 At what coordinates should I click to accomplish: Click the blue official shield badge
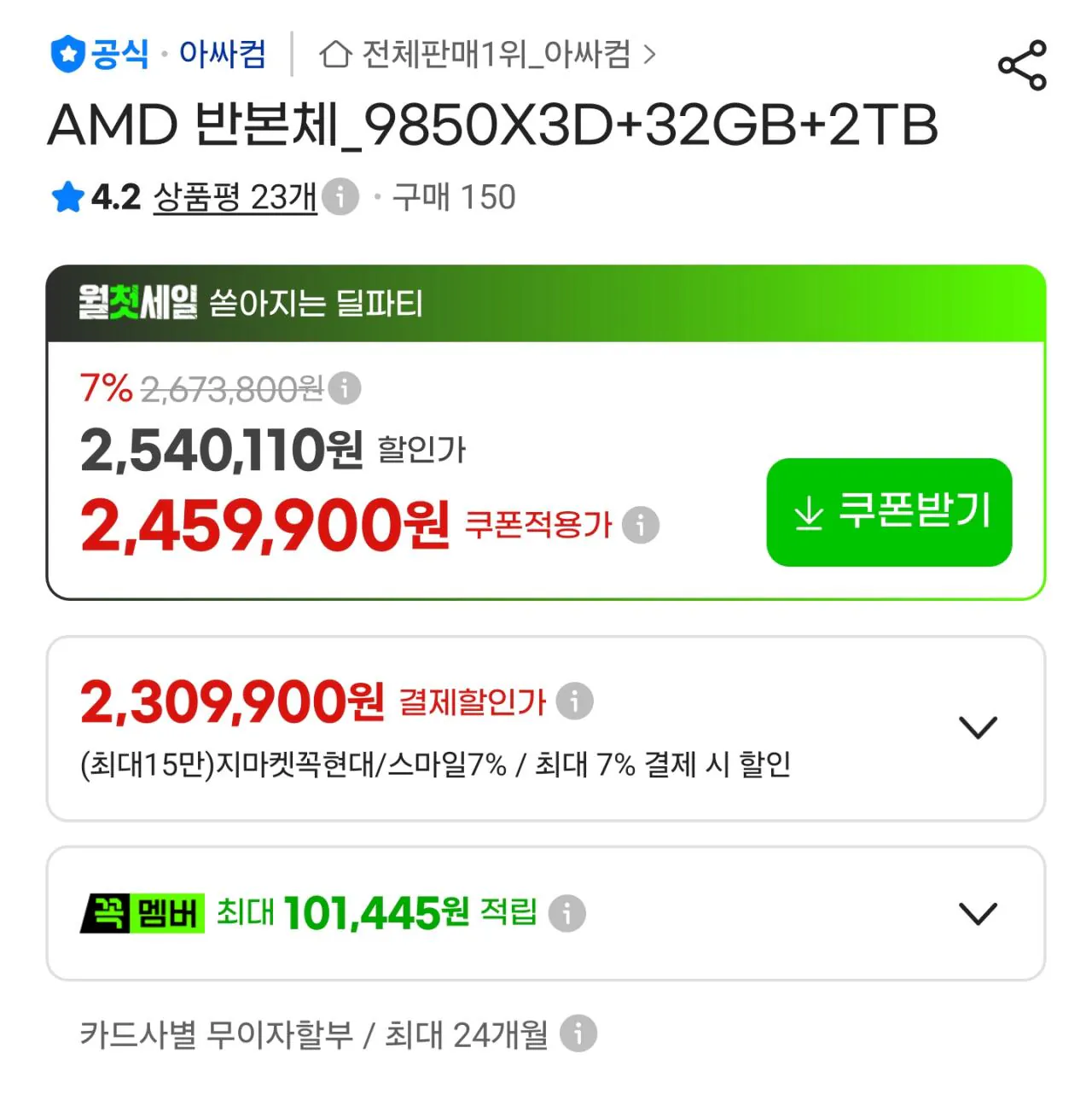[67, 55]
